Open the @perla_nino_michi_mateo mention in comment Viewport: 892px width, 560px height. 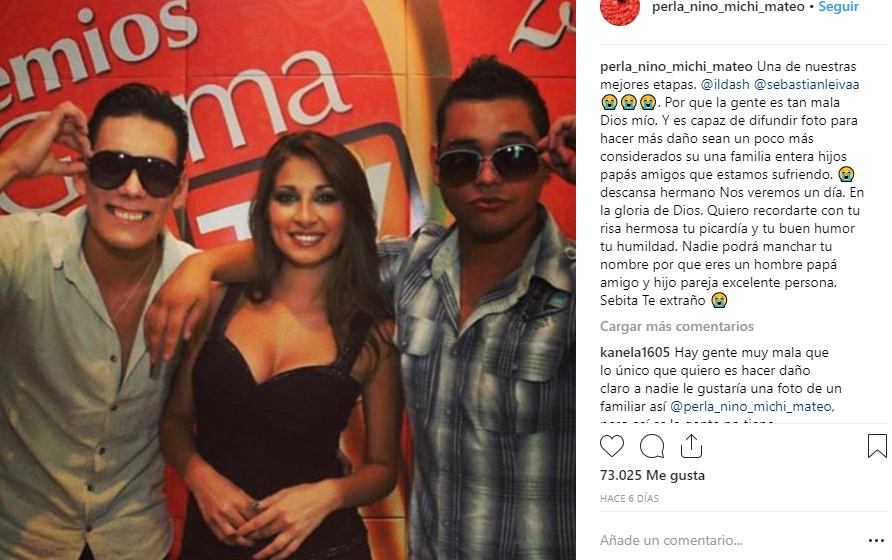pyautogui.click(x=752, y=407)
